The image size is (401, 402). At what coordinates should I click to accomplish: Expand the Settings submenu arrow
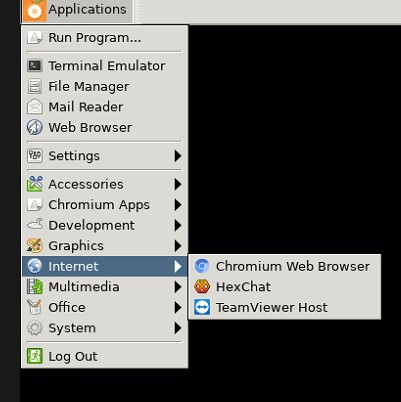tap(178, 156)
